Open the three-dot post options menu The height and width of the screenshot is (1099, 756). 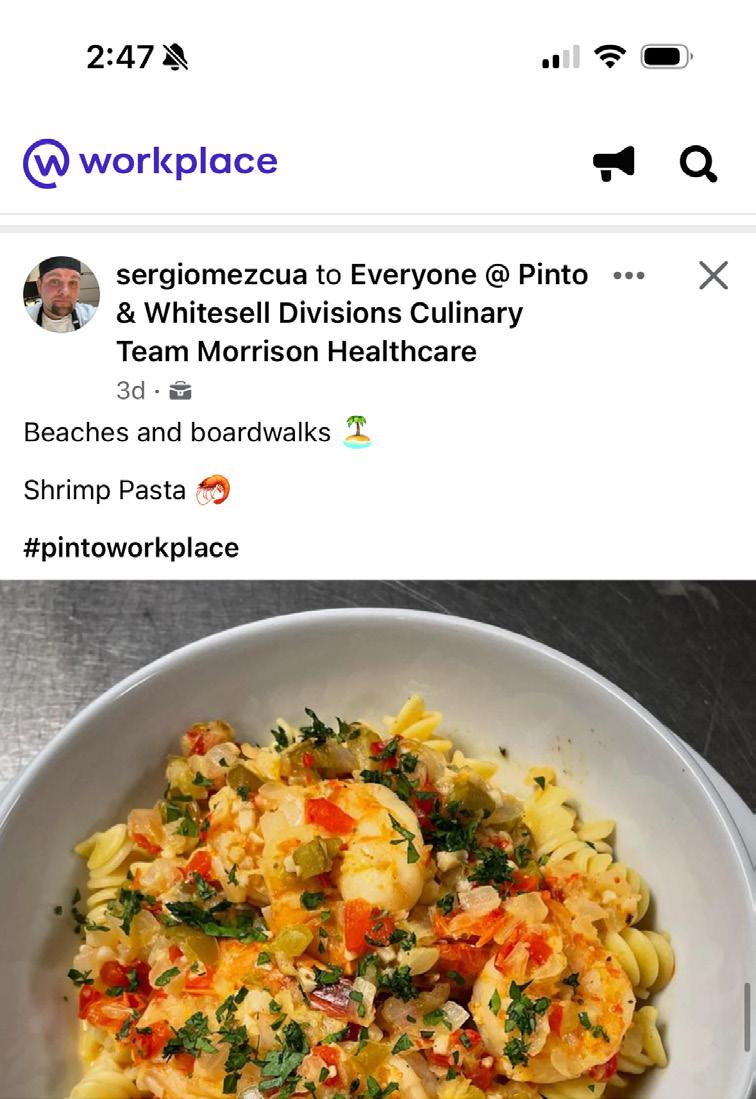(629, 275)
